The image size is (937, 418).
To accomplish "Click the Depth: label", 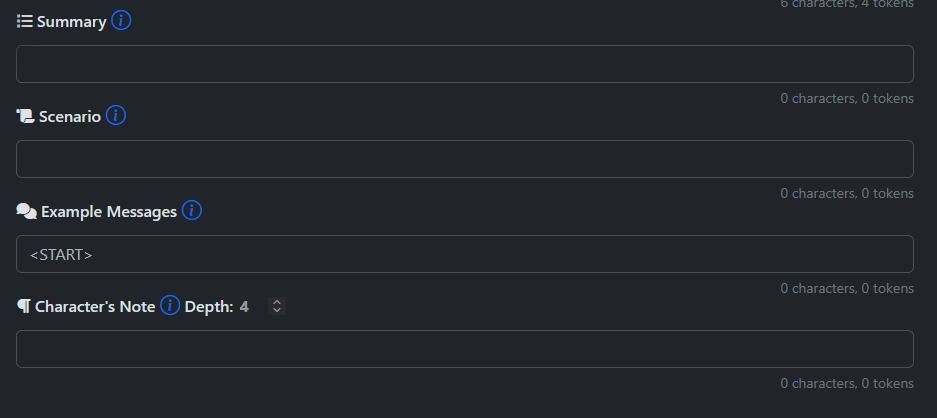I will [209, 307].
